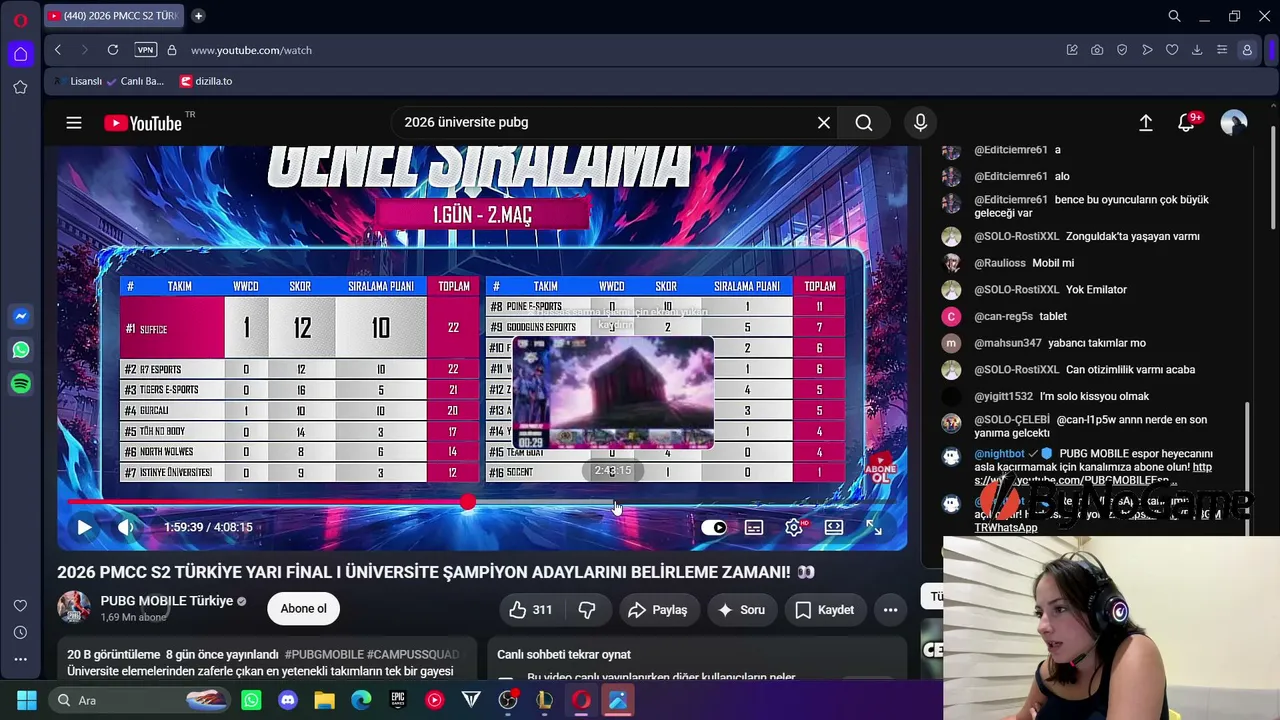Click the site padlock icon
Image resolution: width=1280 pixels, height=720 pixels.
(x=172, y=50)
